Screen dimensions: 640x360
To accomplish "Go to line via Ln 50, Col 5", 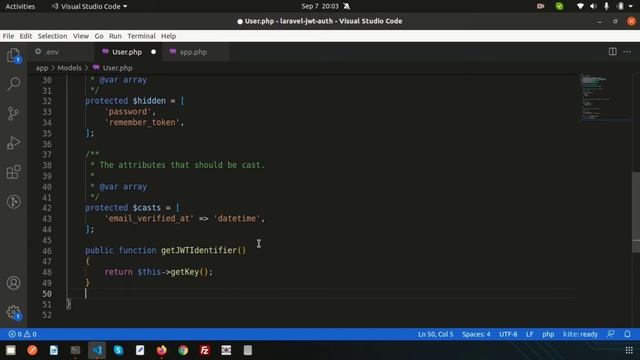I will pos(435,334).
